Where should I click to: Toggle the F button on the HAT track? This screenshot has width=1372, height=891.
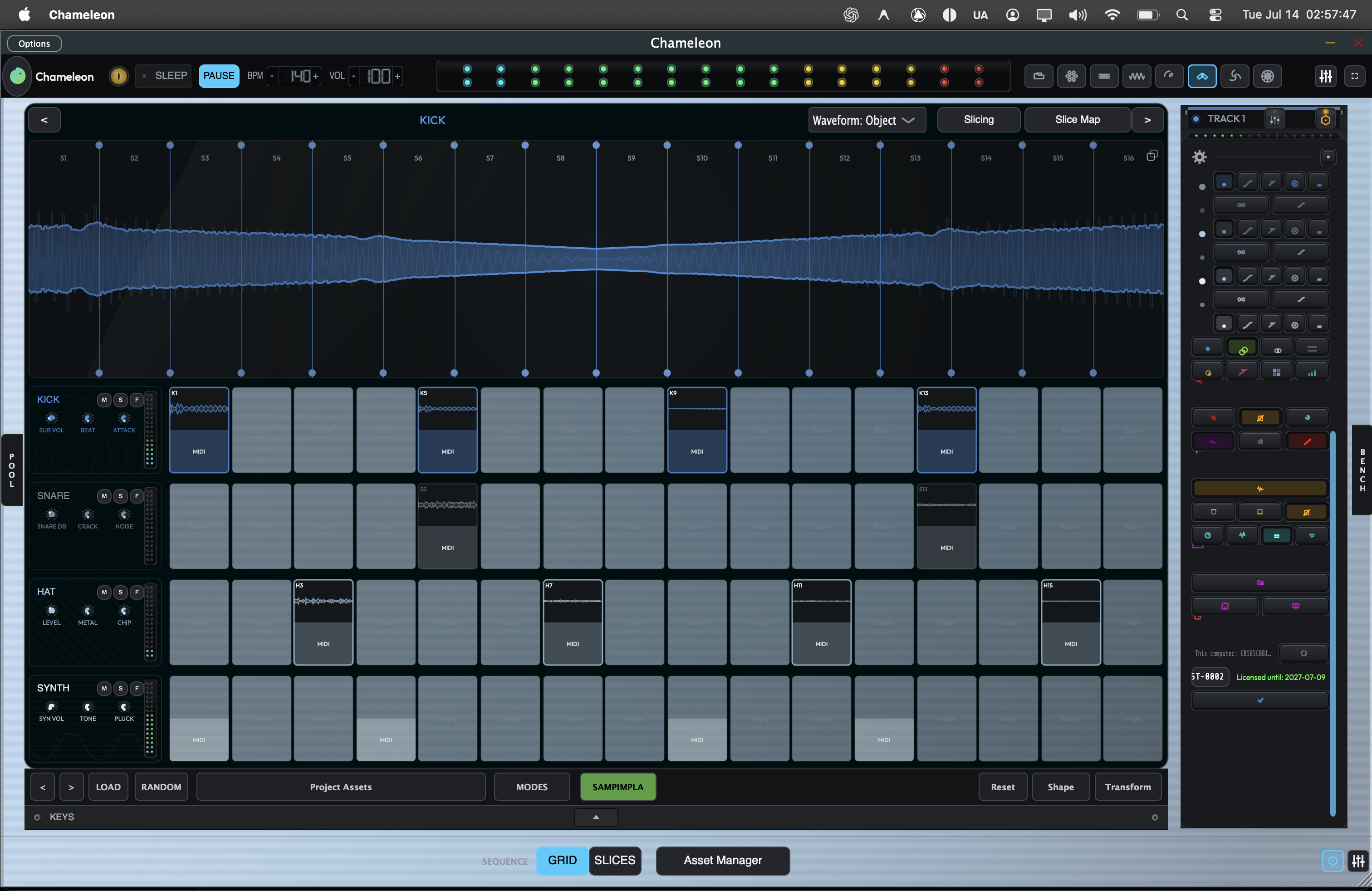click(137, 592)
